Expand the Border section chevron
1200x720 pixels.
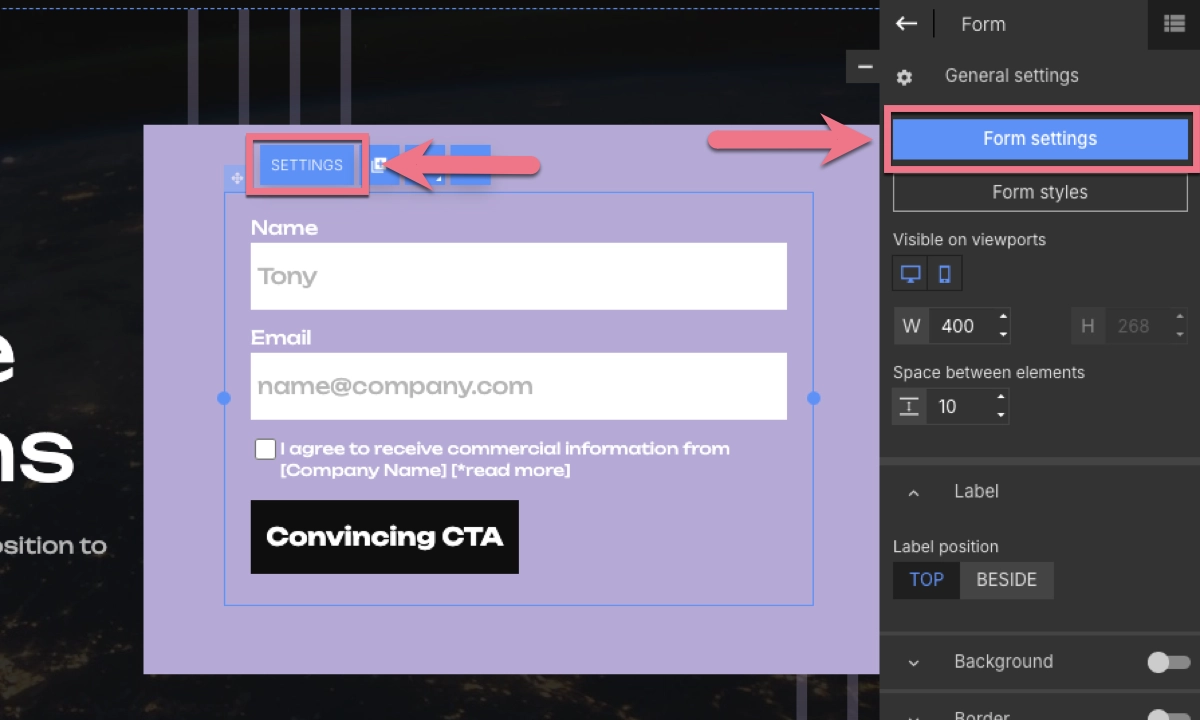(x=913, y=714)
